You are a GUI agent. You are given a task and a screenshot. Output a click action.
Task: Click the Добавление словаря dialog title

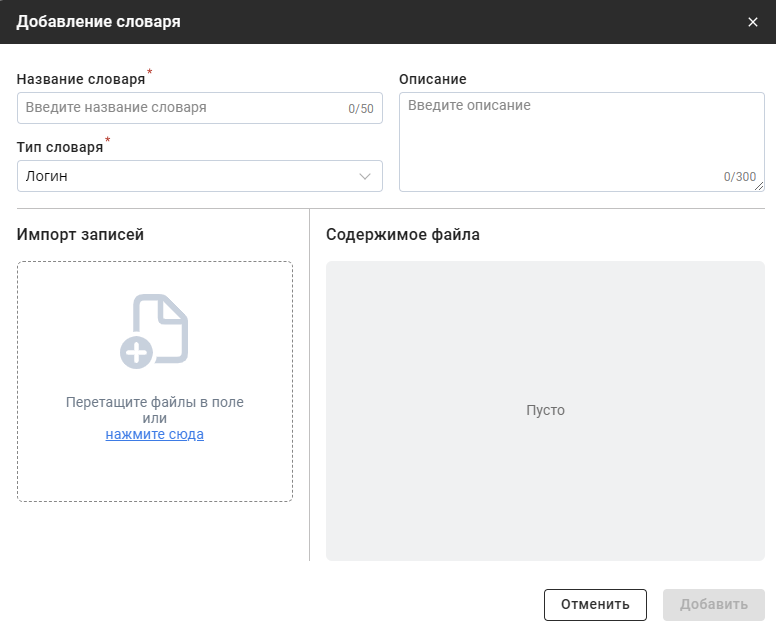(98, 22)
